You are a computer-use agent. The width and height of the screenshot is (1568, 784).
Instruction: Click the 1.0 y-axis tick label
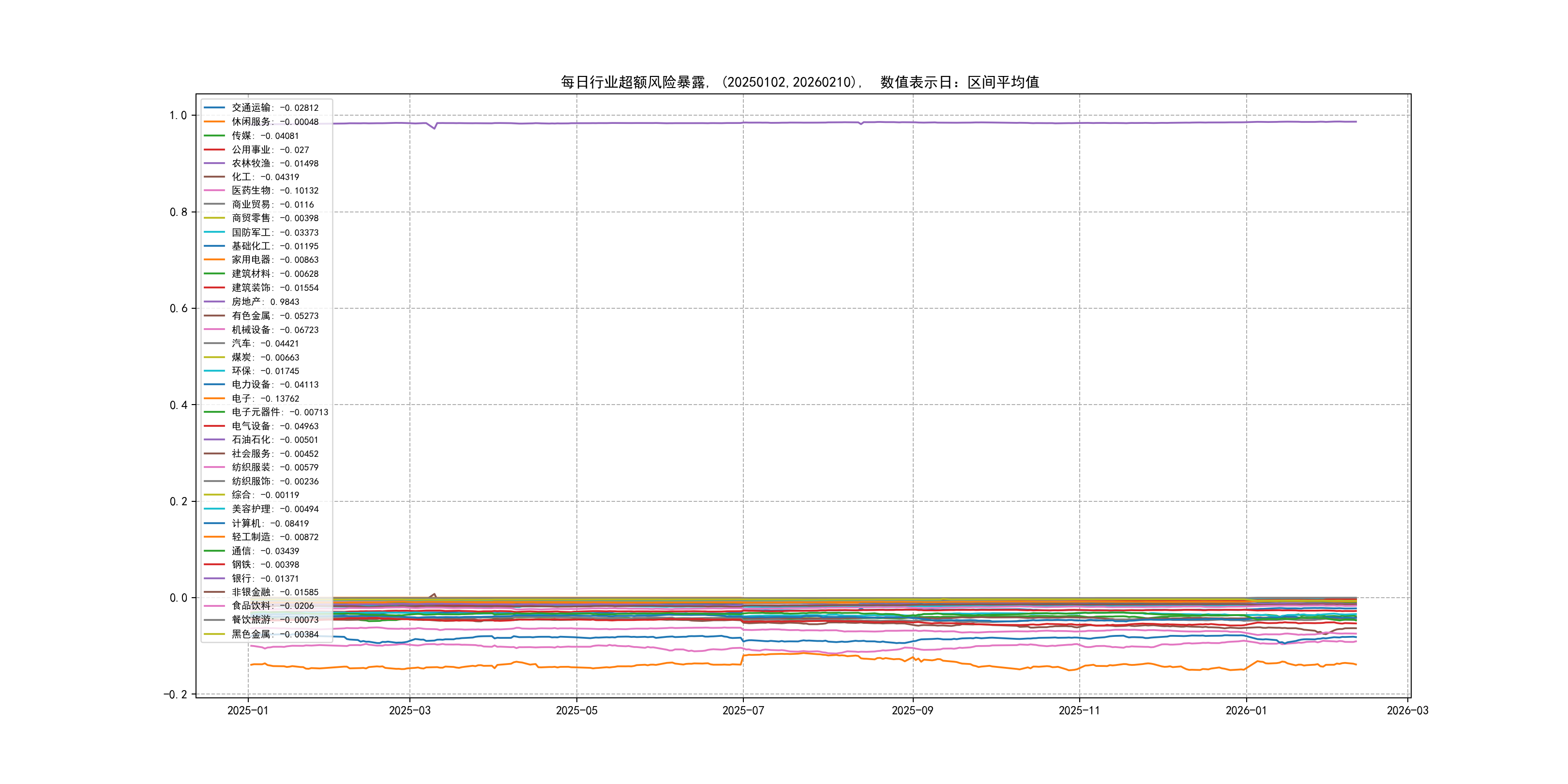pos(178,116)
